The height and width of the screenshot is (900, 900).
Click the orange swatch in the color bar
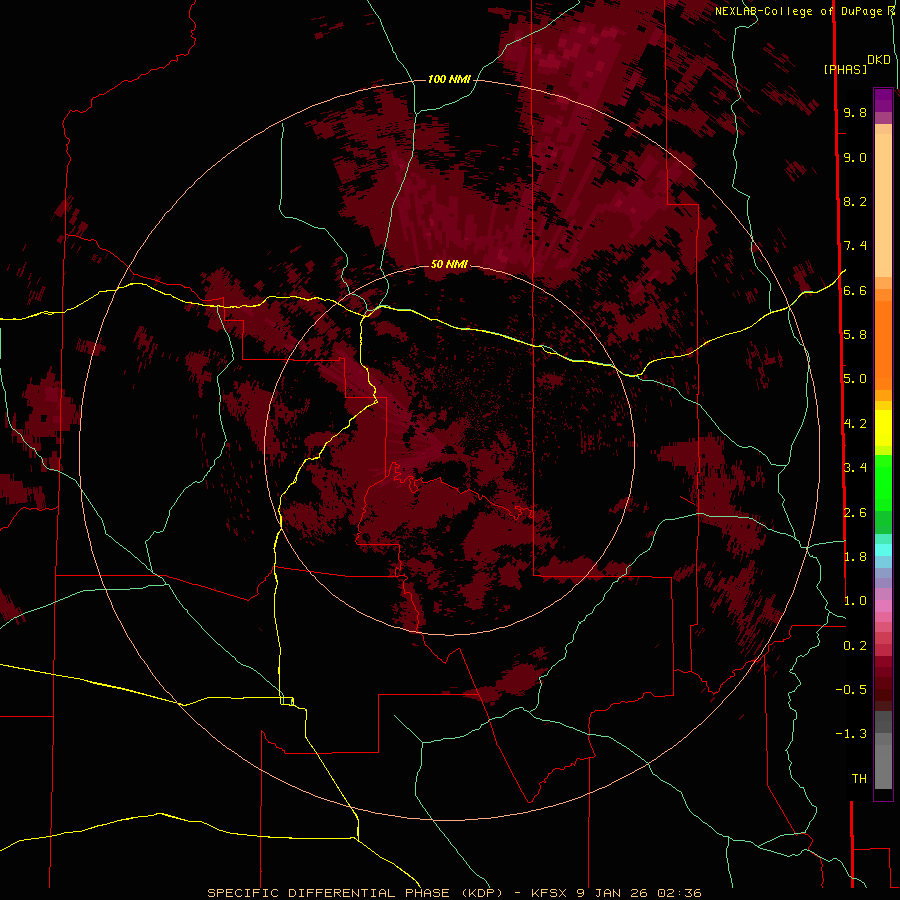tap(883, 344)
